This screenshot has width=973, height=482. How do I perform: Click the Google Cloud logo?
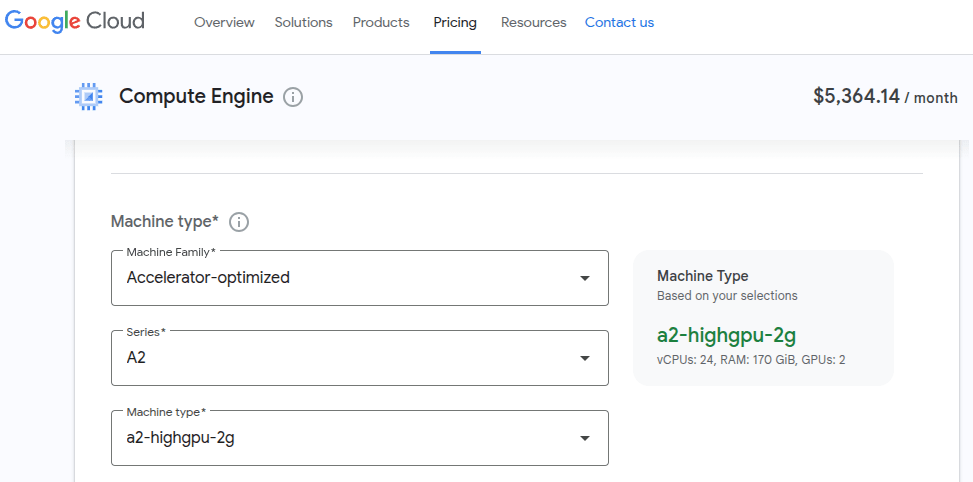point(75,22)
